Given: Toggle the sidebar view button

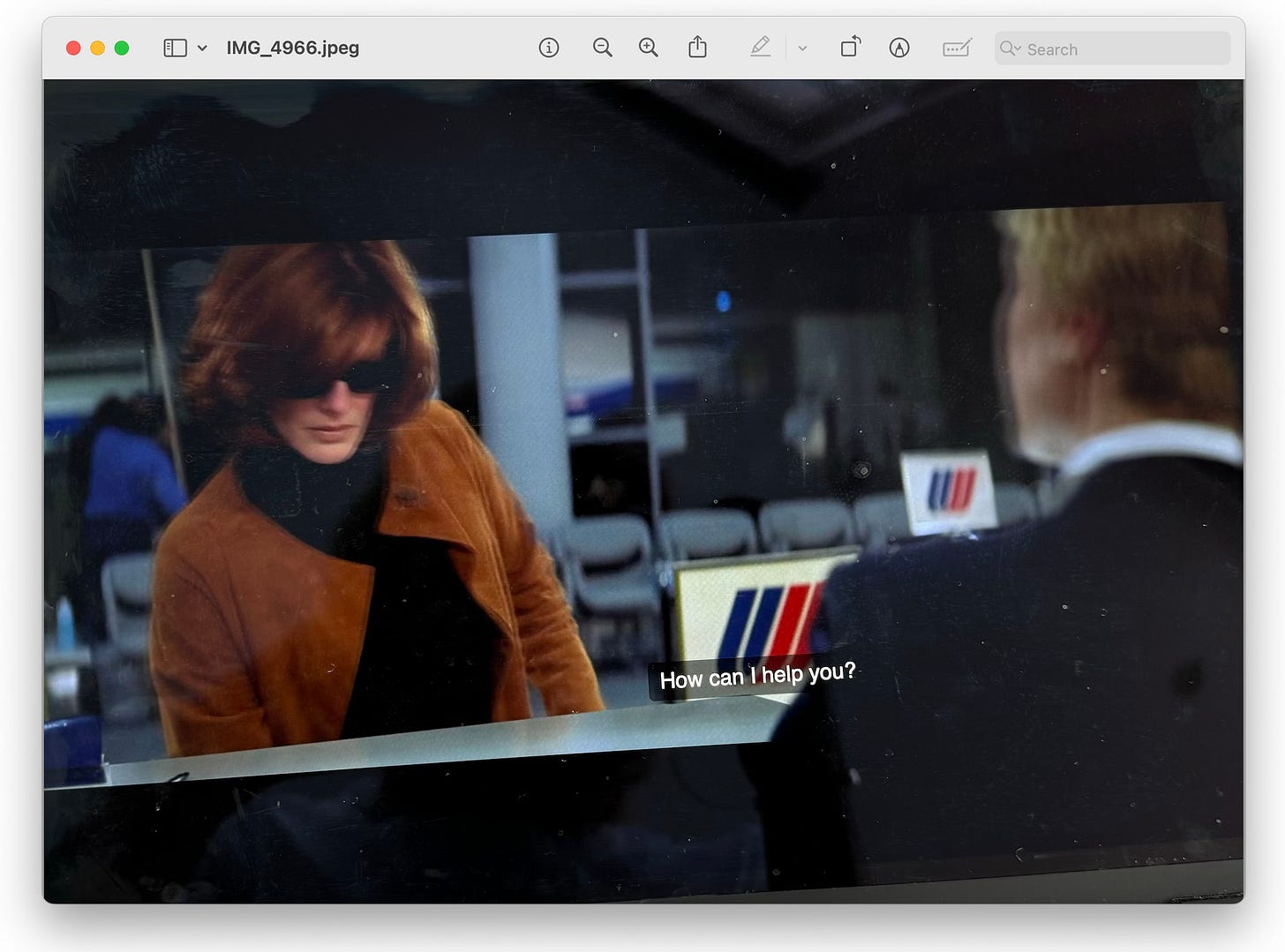Looking at the screenshot, I should pos(175,48).
